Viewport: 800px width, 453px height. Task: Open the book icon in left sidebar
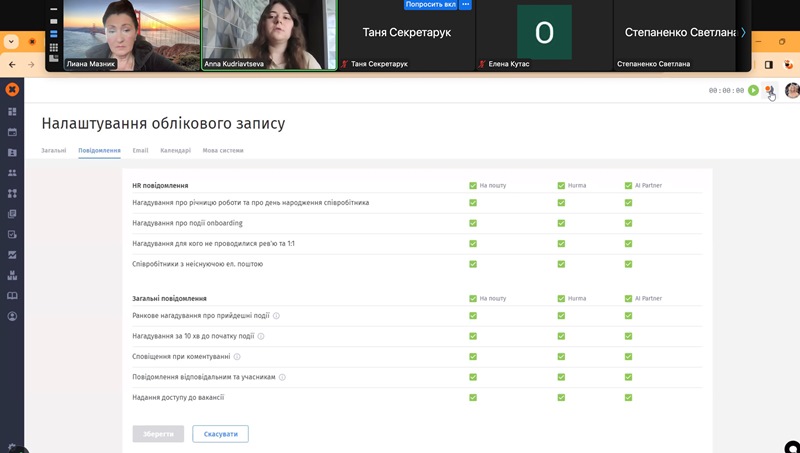(x=12, y=296)
